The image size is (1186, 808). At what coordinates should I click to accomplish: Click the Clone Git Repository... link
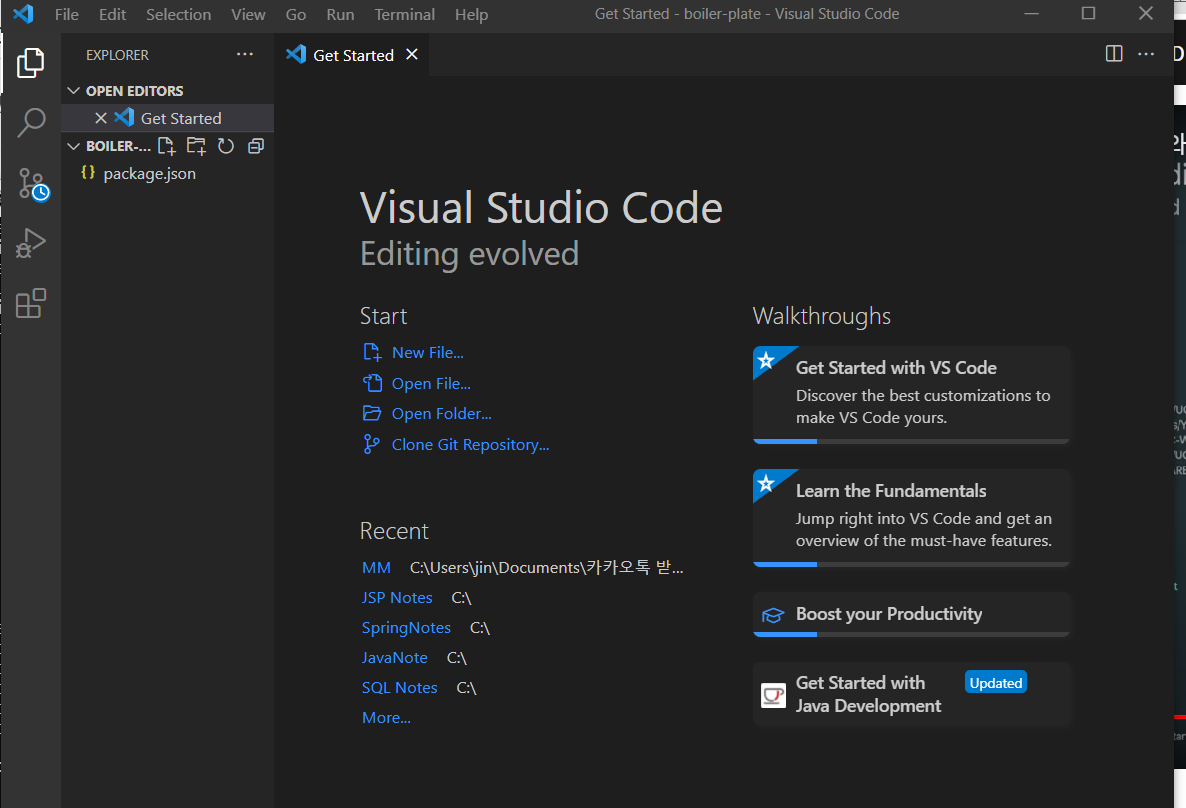470,445
